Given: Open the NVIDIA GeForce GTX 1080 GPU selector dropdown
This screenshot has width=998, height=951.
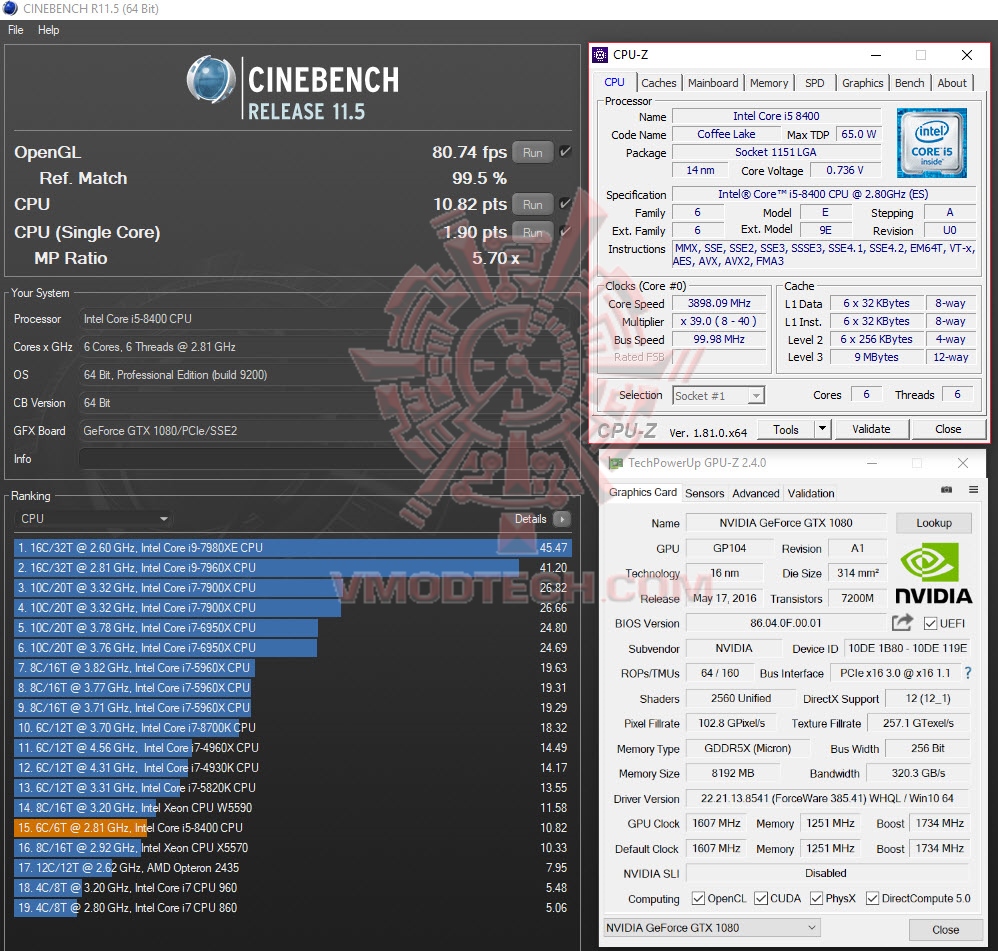Looking at the screenshot, I should (x=711, y=927).
